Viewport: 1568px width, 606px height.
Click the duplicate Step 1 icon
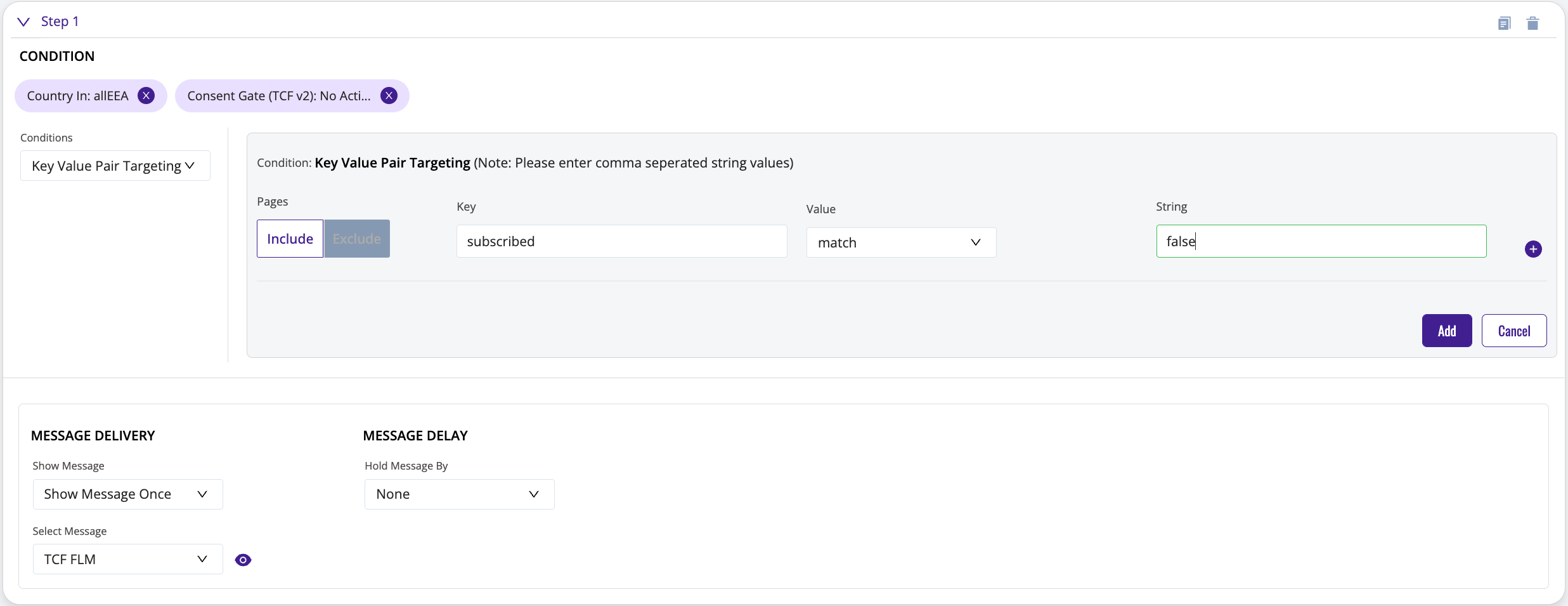point(1505,23)
